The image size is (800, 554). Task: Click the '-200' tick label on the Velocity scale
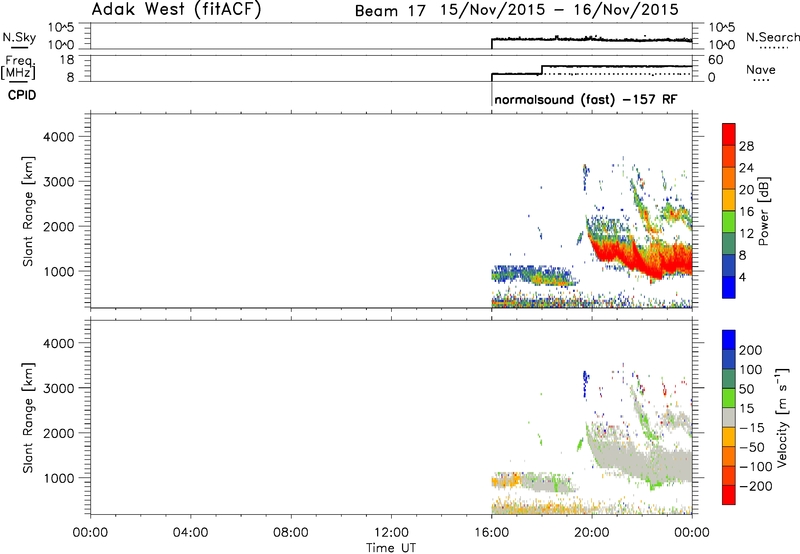tap(756, 486)
